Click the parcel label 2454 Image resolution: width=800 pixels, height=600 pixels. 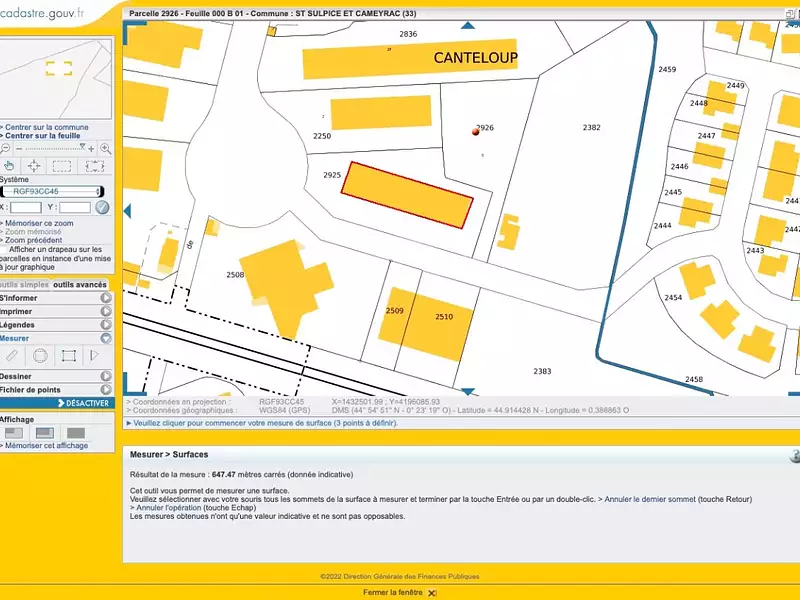[x=673, y=297]
